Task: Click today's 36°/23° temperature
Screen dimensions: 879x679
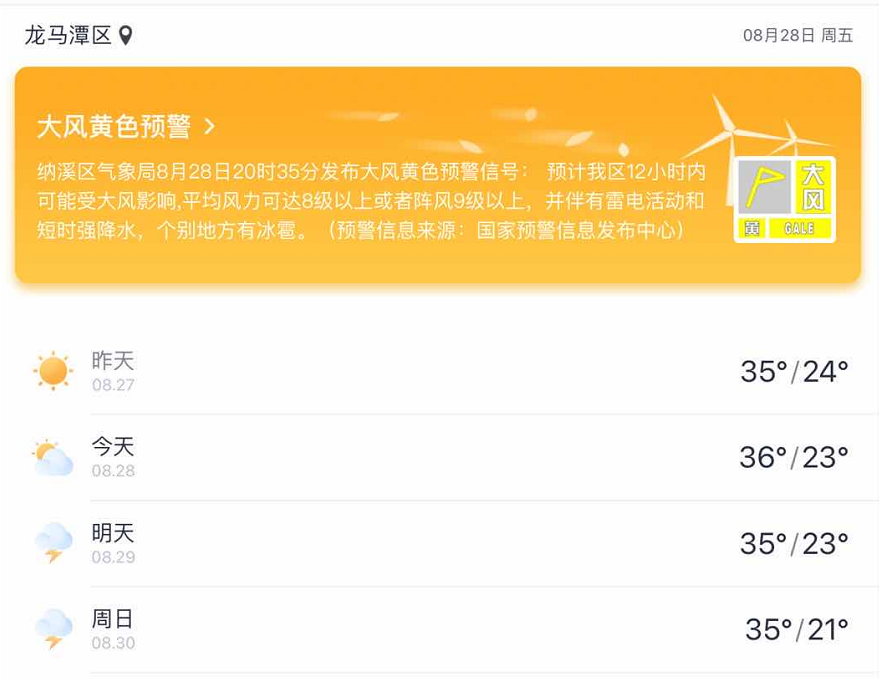Action: (x=794, y=457)
